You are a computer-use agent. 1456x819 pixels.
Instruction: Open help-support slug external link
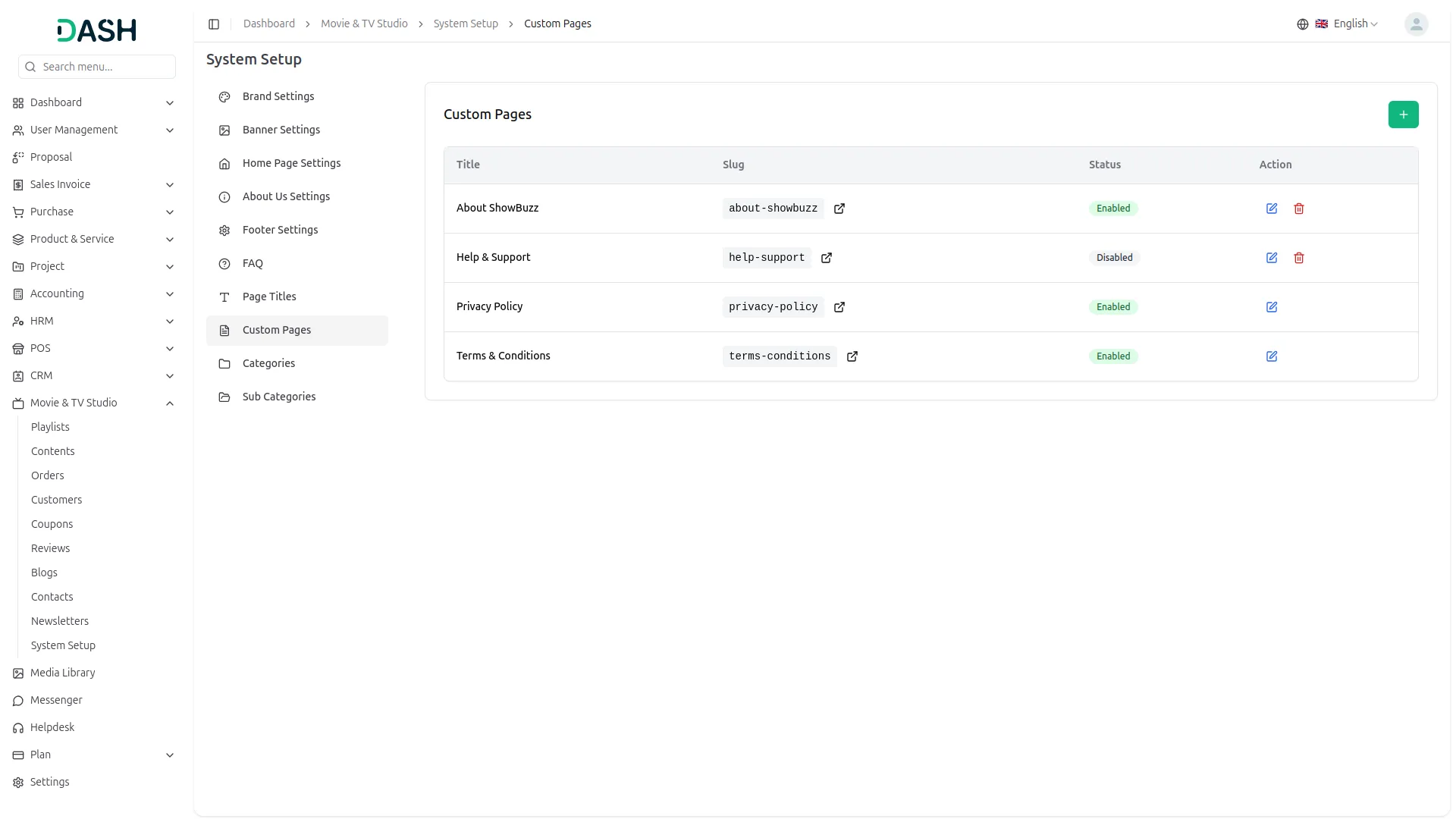pyautogui.click(x=827, y=258)
